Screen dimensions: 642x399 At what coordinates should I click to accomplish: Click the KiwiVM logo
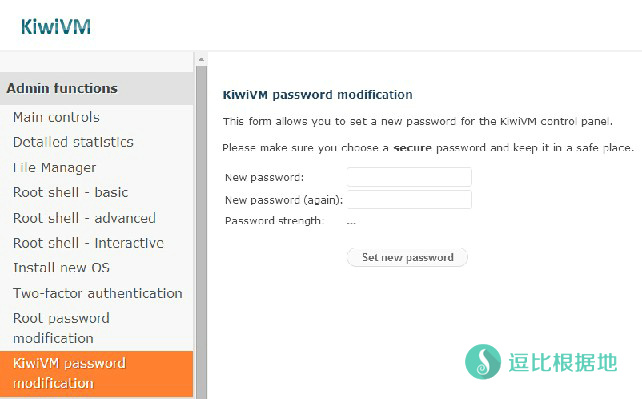[x=56, y=27]
